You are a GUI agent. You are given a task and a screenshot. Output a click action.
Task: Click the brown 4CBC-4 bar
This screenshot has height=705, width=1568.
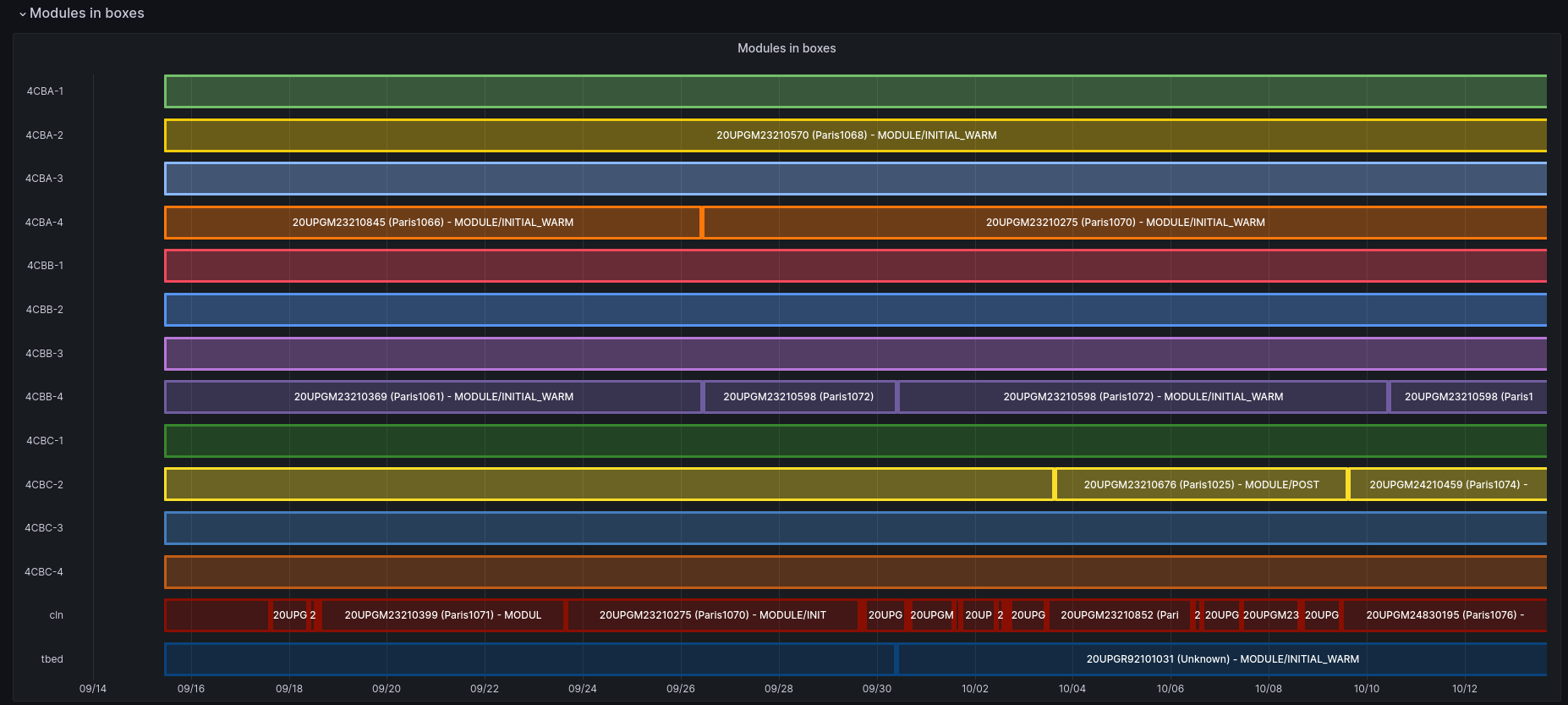[x=855, y=572]
